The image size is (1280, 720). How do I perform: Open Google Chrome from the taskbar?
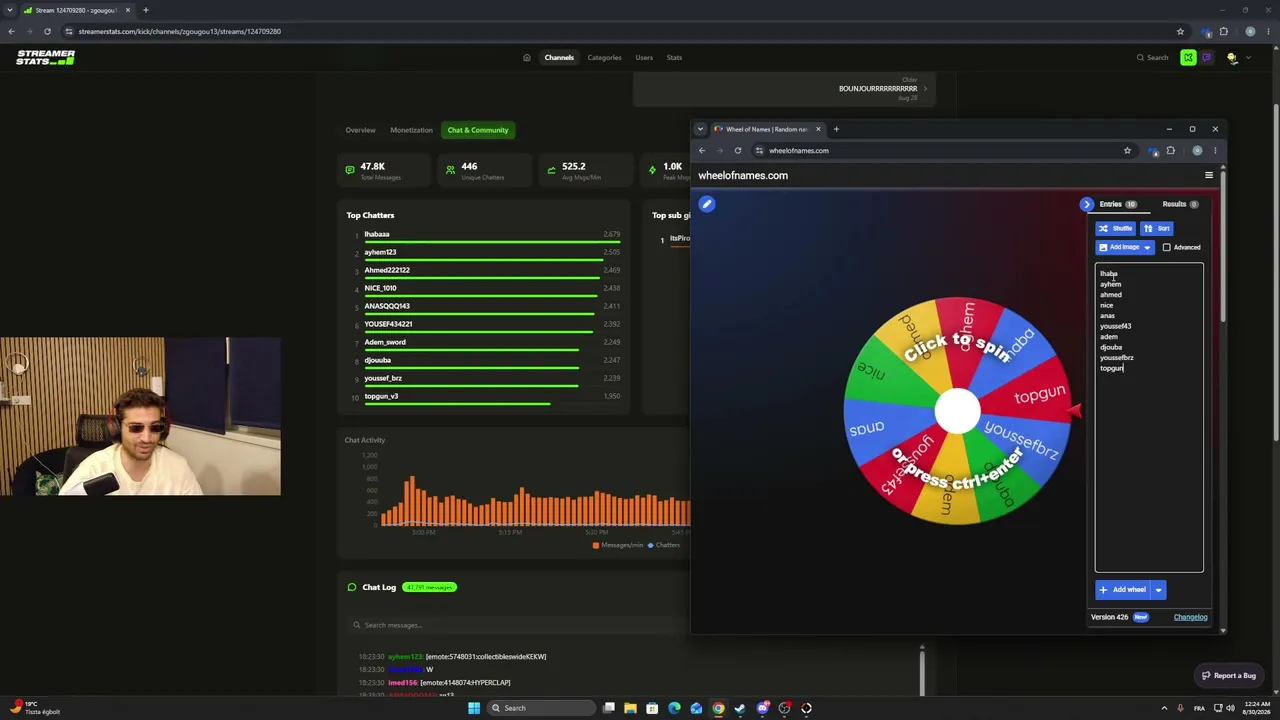(x=718, y=708)
